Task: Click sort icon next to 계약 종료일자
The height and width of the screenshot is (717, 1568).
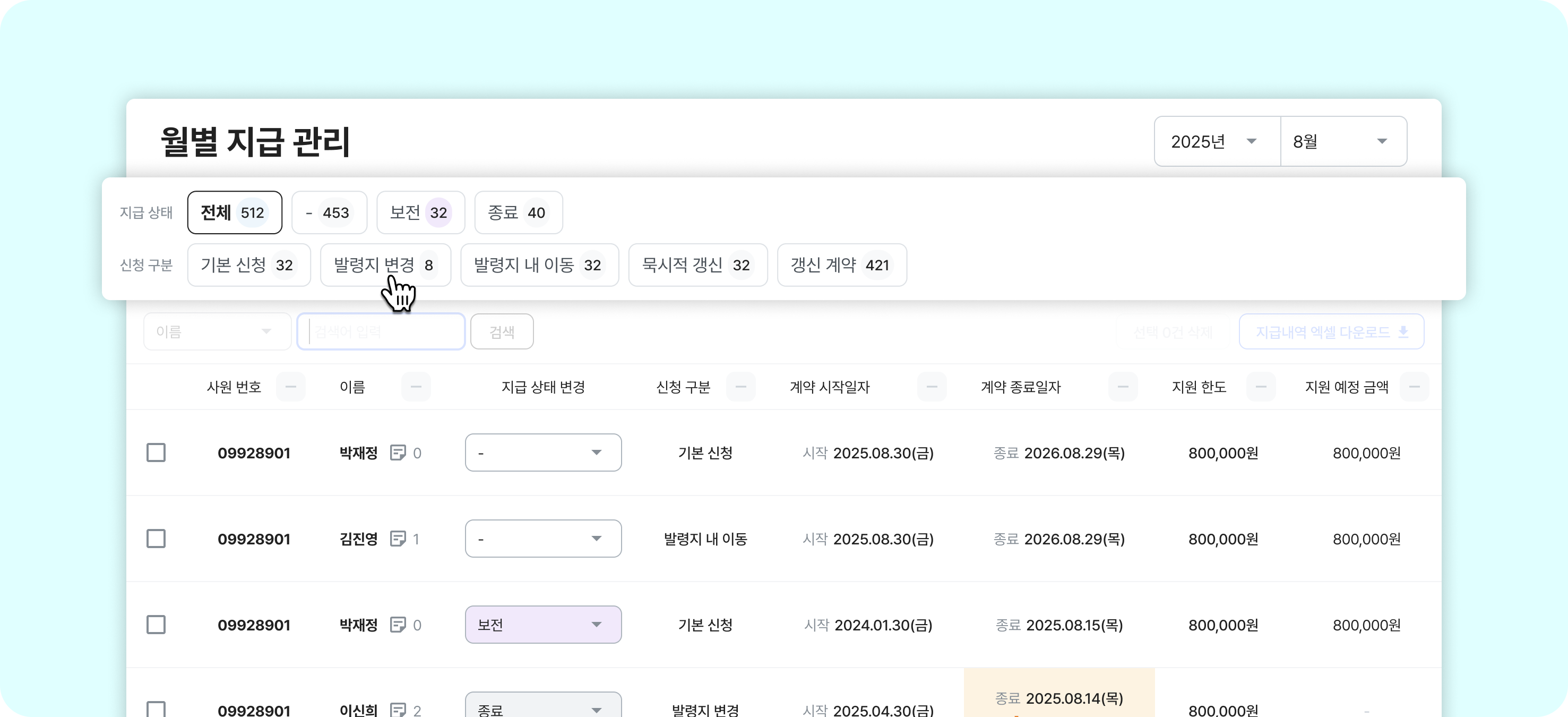Action: coord(1123,387)
